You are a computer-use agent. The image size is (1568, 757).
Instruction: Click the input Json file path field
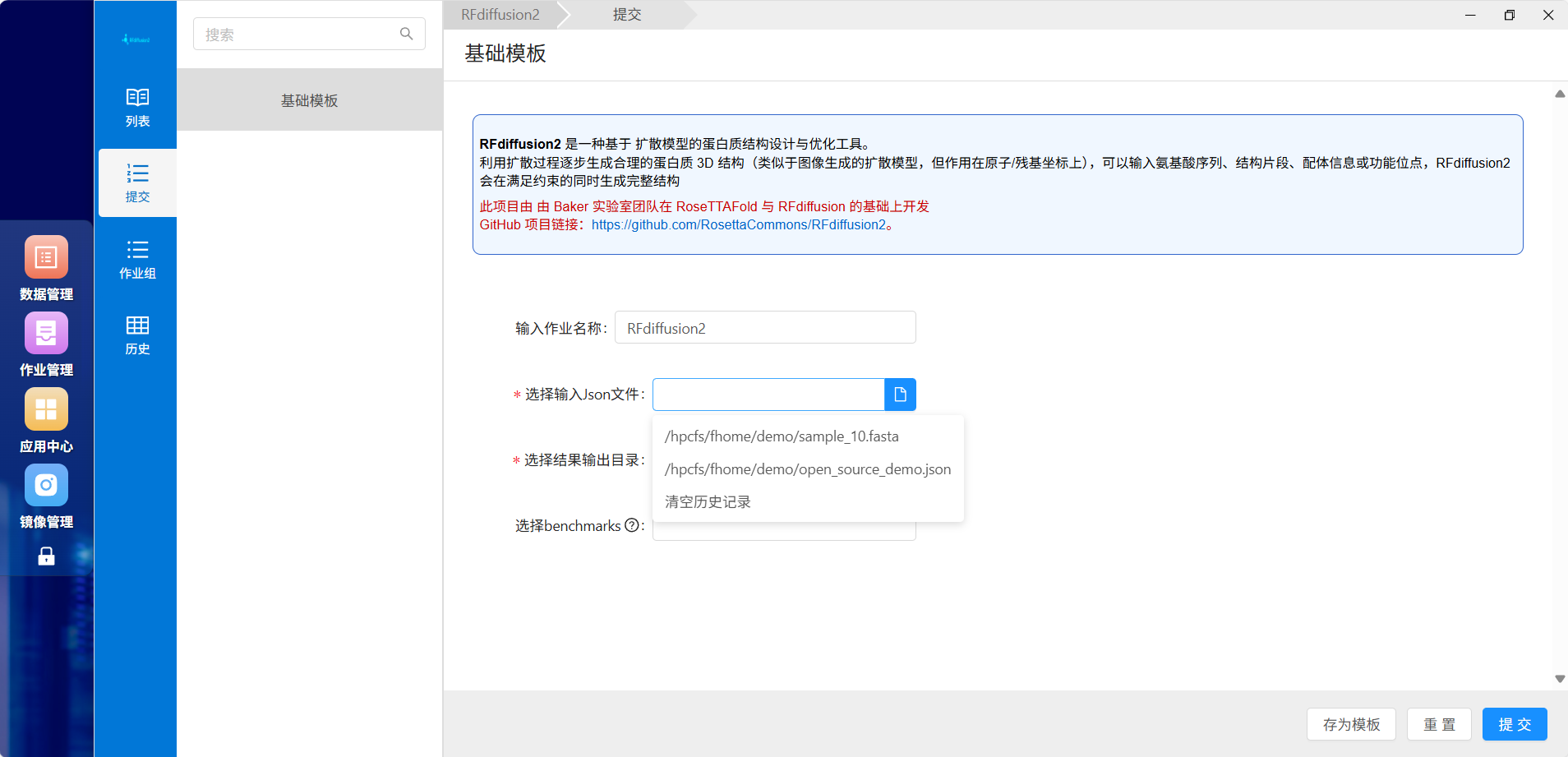[768, 395]
